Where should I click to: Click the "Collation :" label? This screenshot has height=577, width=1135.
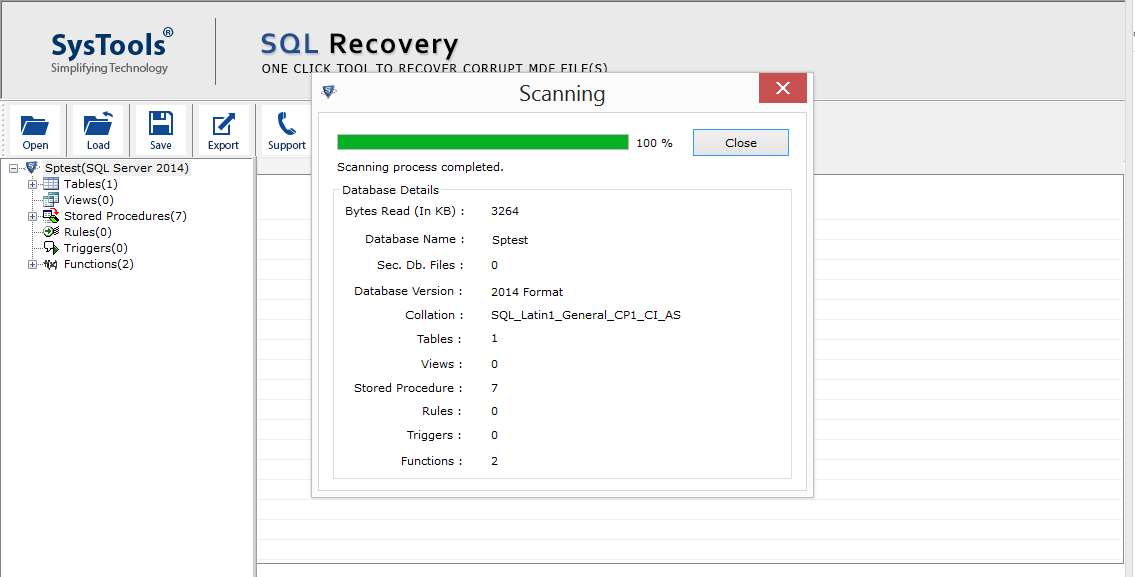(434, 315)
